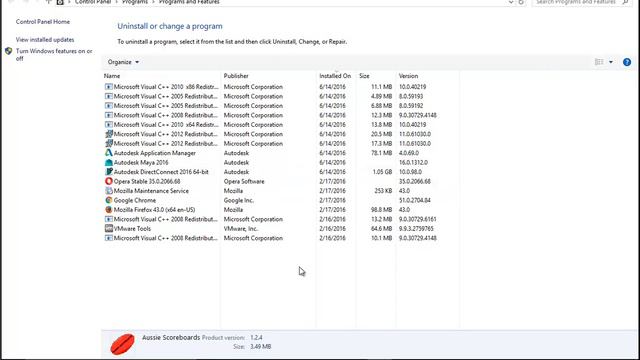Open Control Panel Home link

click(43, 22)
